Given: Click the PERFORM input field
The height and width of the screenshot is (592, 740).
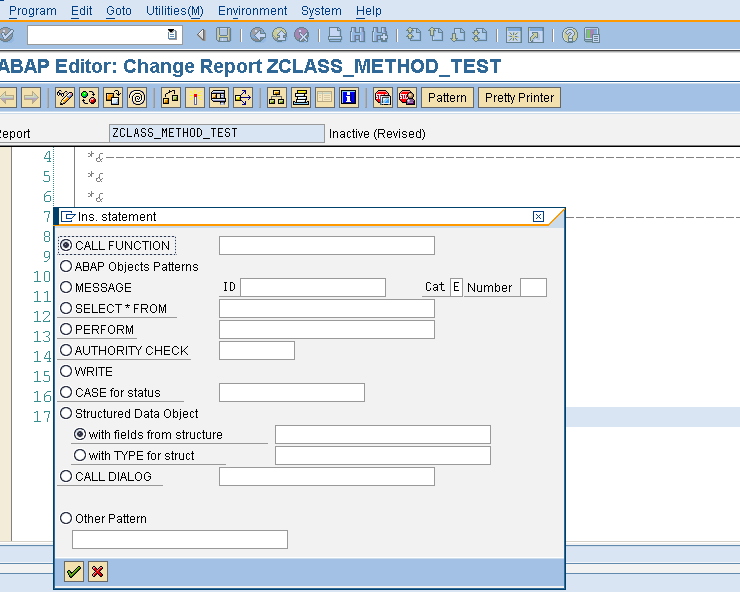Looking at the screenshot, I should (x=327, y=330).
